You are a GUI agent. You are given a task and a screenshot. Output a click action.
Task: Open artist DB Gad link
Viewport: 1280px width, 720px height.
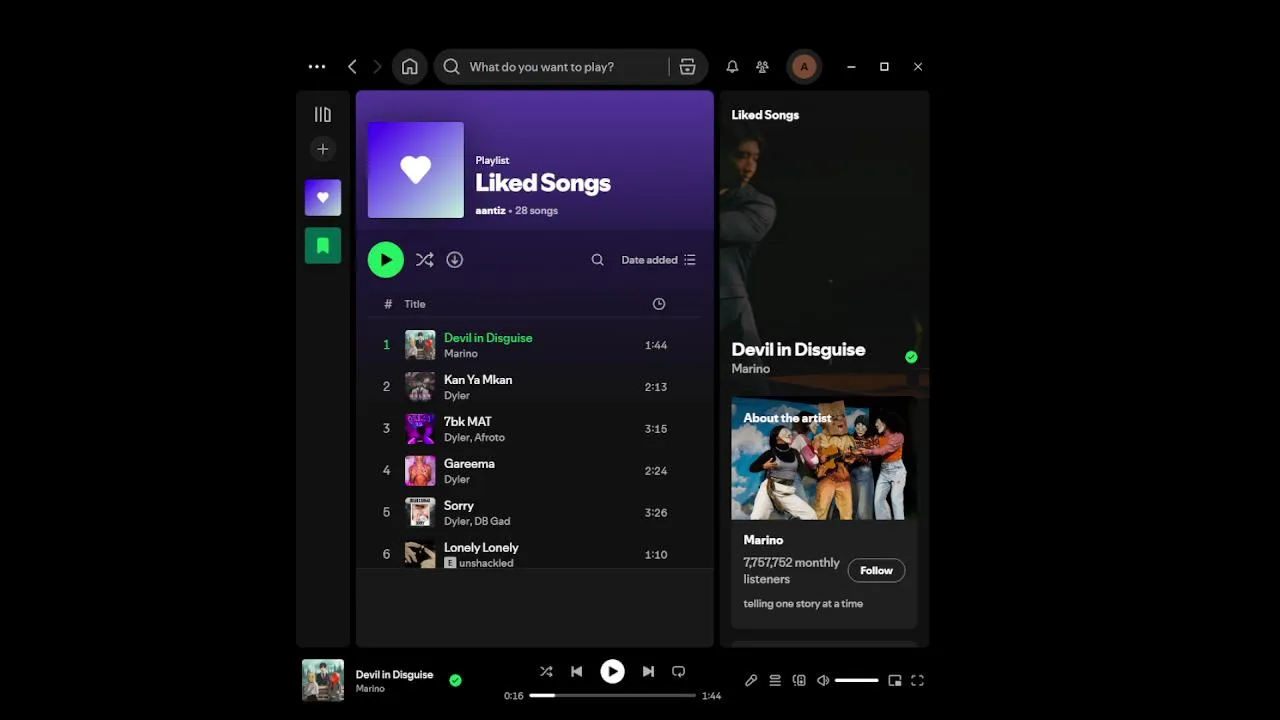(492, 522)
